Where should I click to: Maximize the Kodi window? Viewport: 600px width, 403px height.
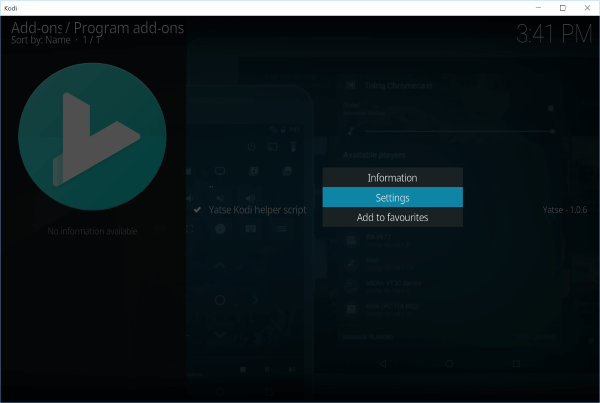(x=561, y=8)
